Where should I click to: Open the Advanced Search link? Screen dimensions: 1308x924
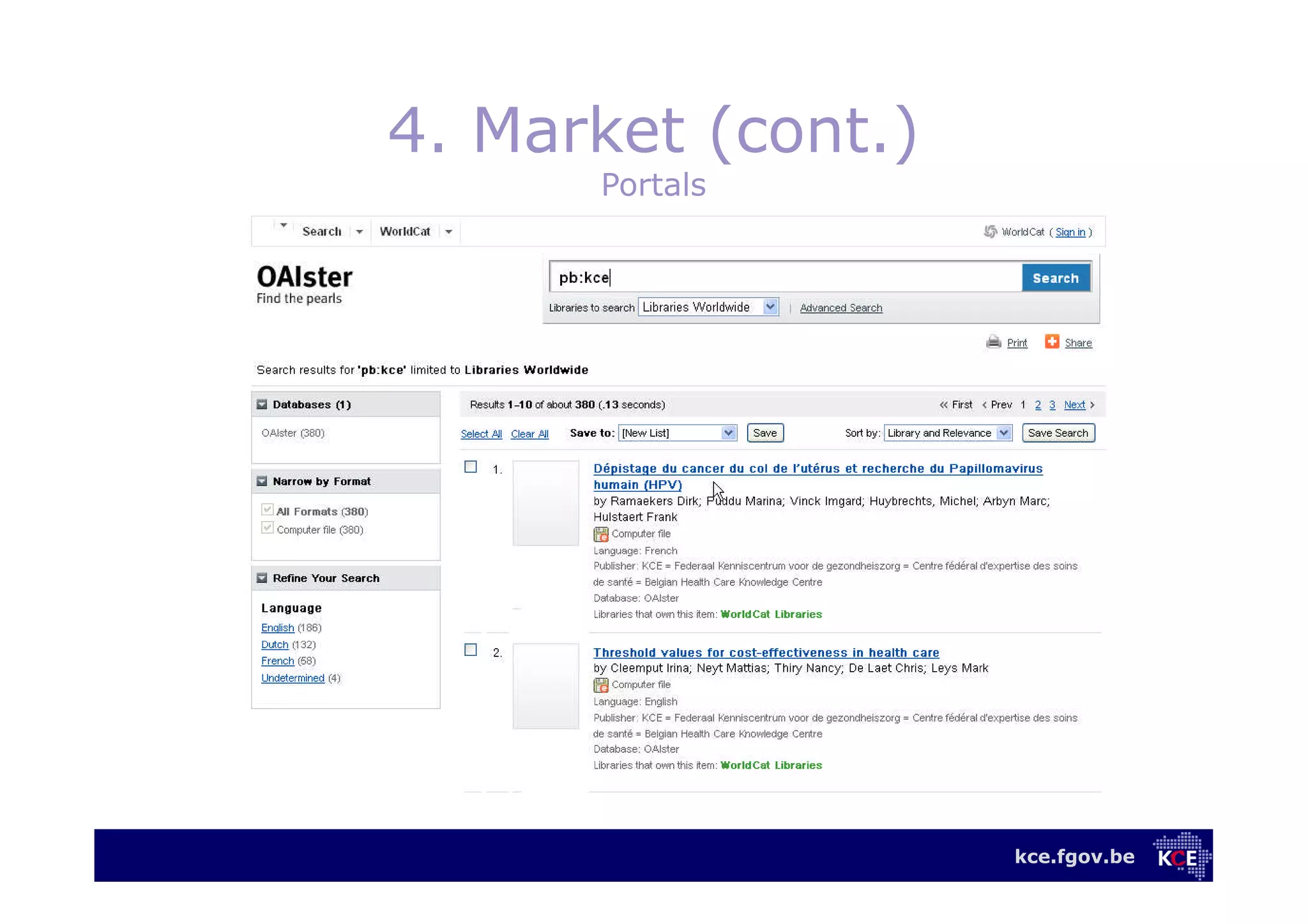[841, 308]
